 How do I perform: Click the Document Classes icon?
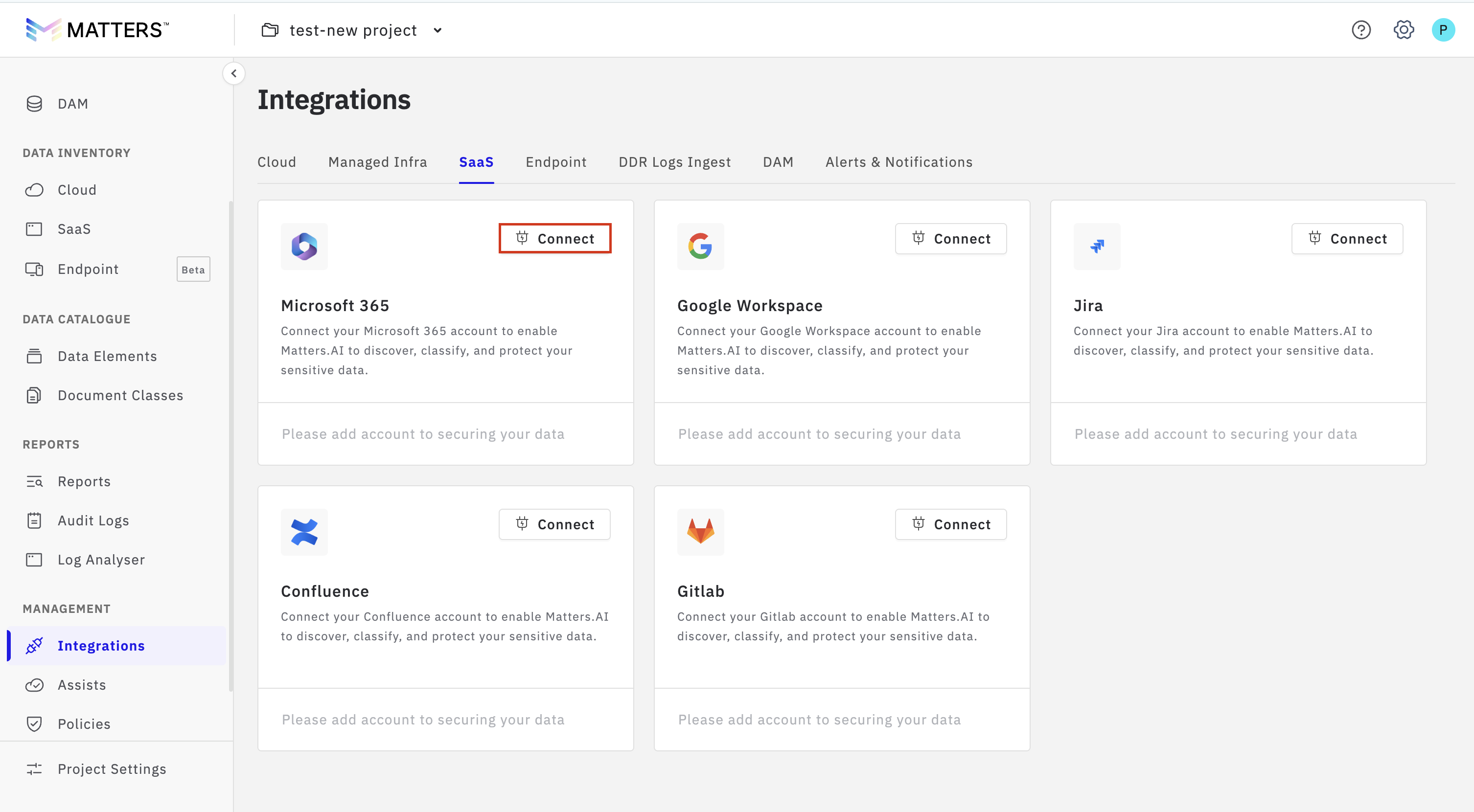34,395
